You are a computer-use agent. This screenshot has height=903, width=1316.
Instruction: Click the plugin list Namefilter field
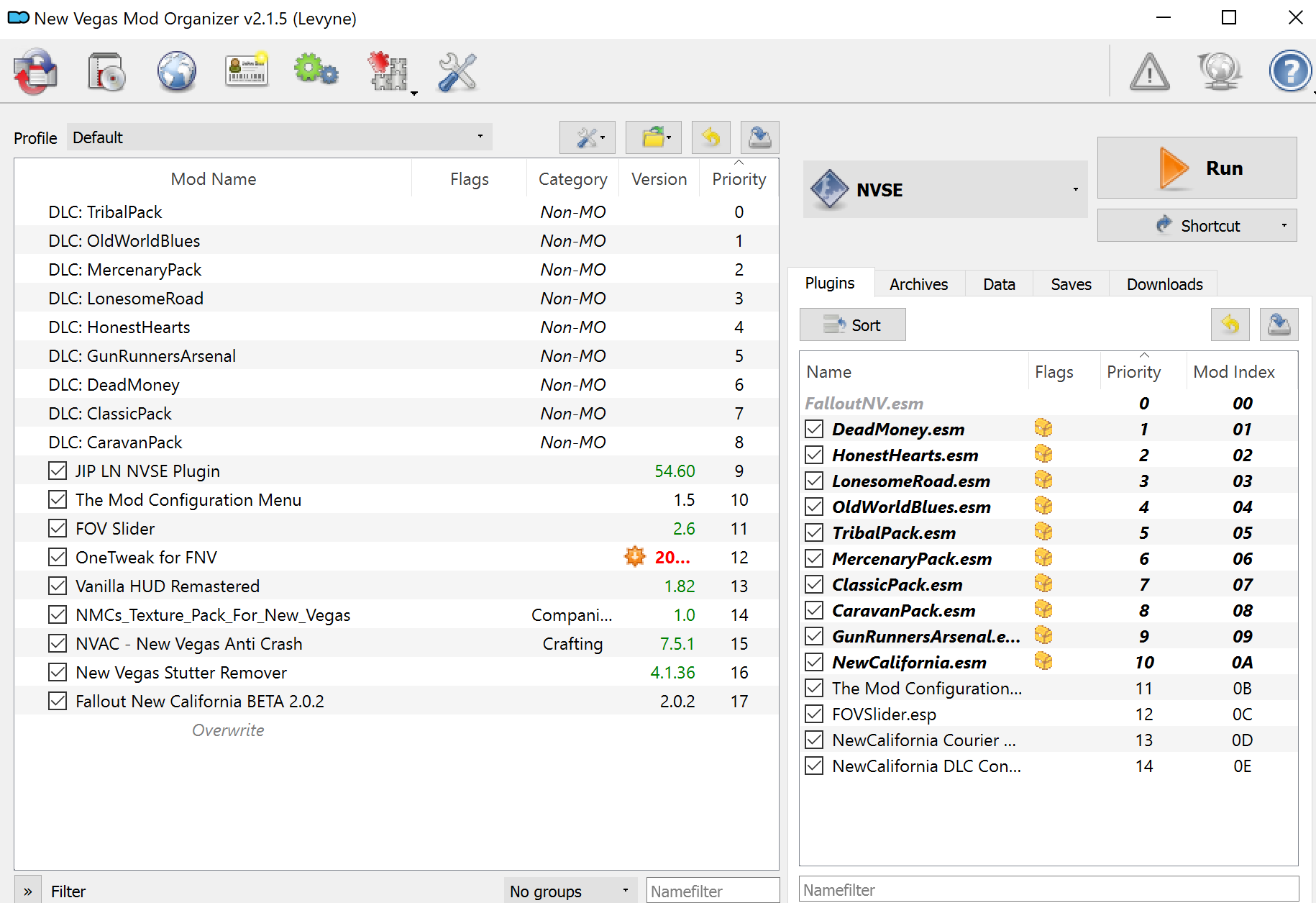(x=1048, y=889)
